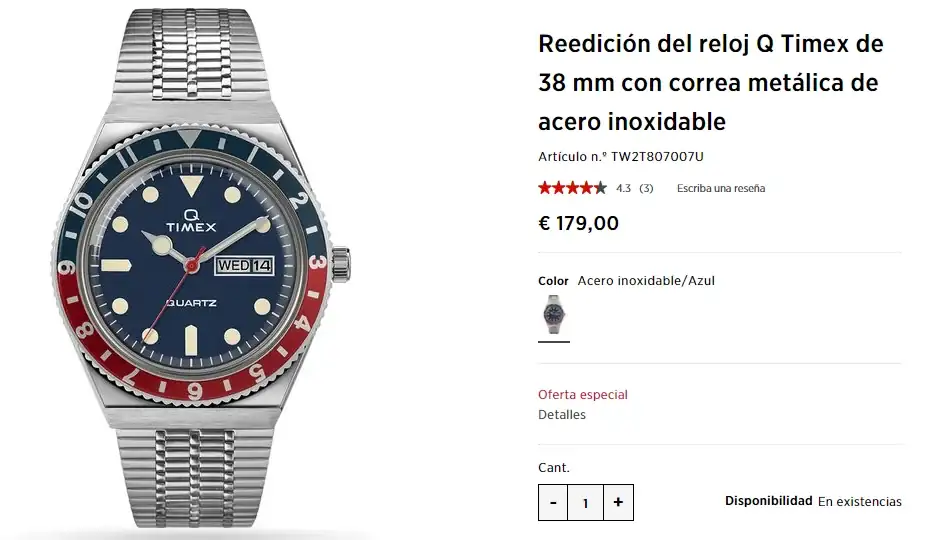Click the article number TW2T807007U

[657, 156]
